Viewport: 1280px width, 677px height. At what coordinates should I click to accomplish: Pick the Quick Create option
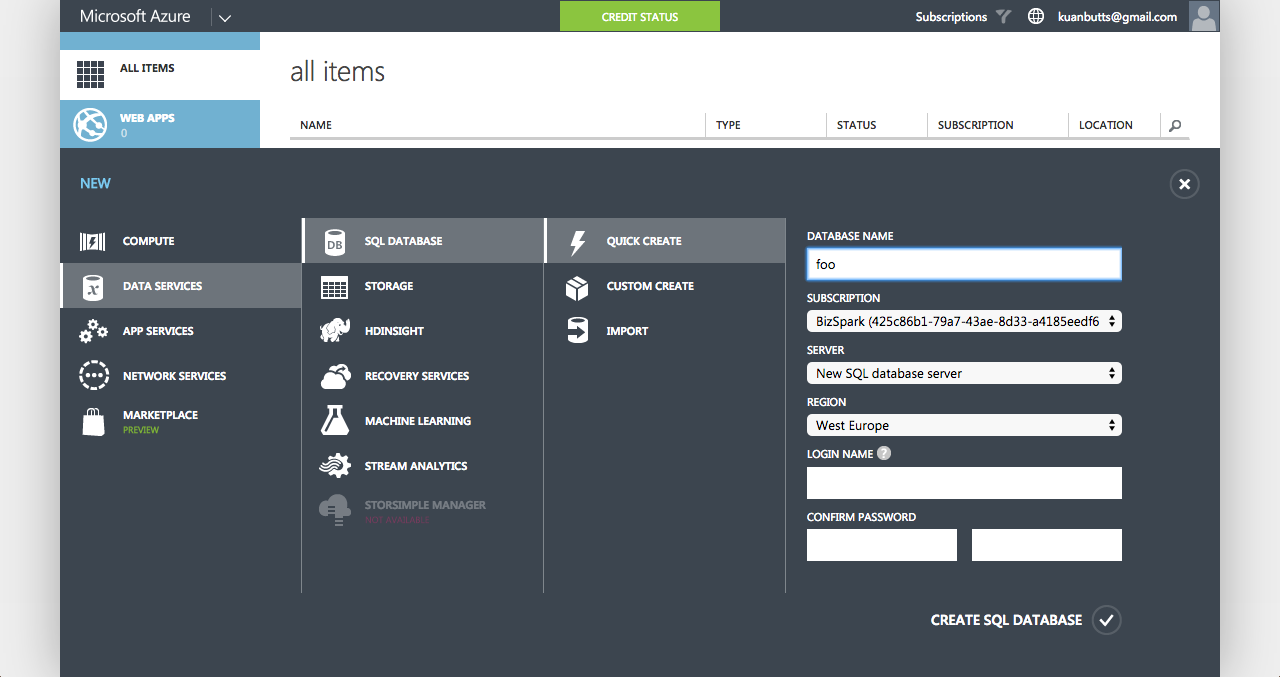665,241
